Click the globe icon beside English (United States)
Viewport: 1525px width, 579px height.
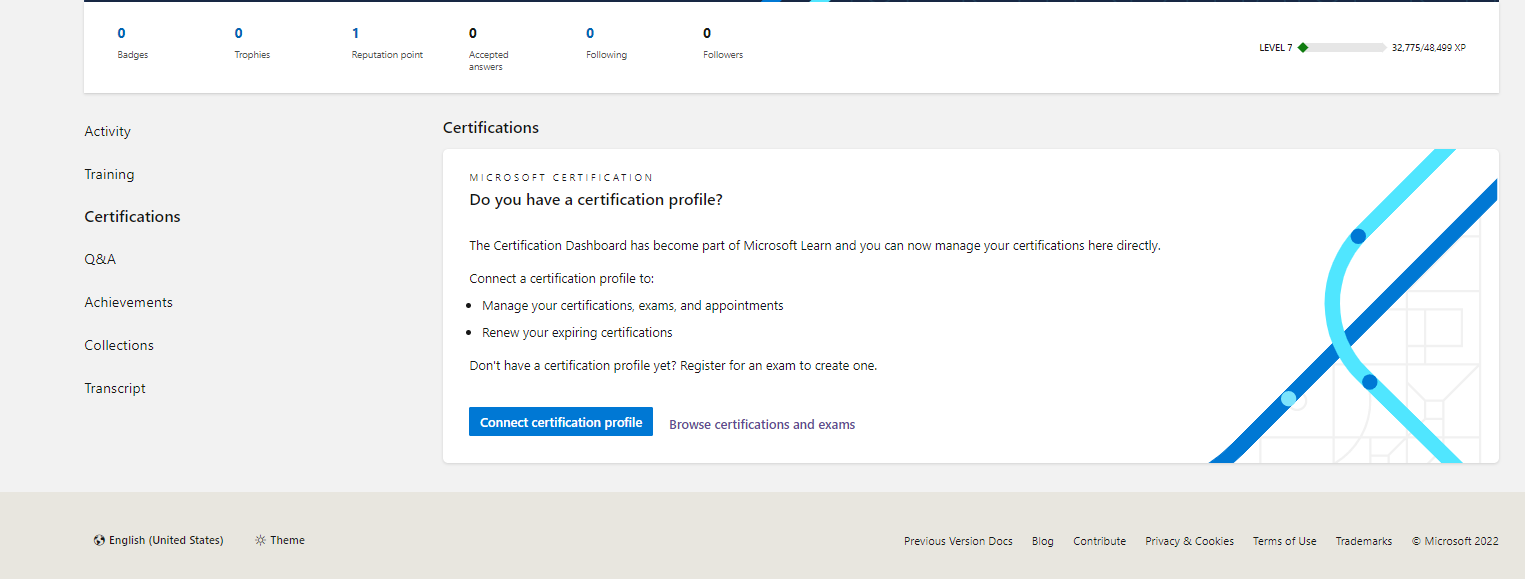coord(99,540)
